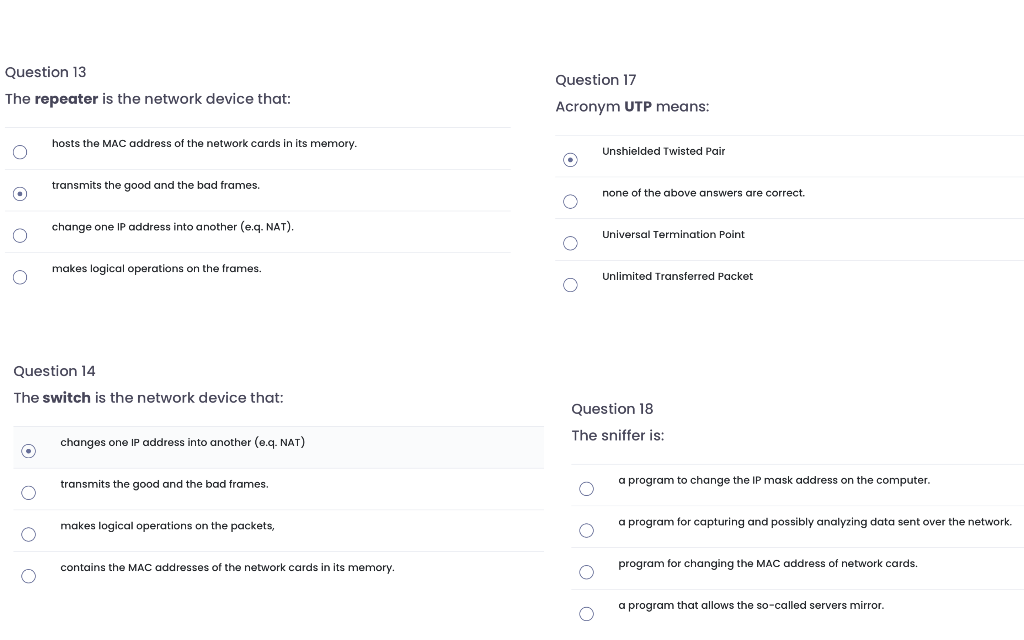1024x640 pixels.
Task: Choose 'transmits the good and the bad frames' for switch
Action: pos(29,493)
